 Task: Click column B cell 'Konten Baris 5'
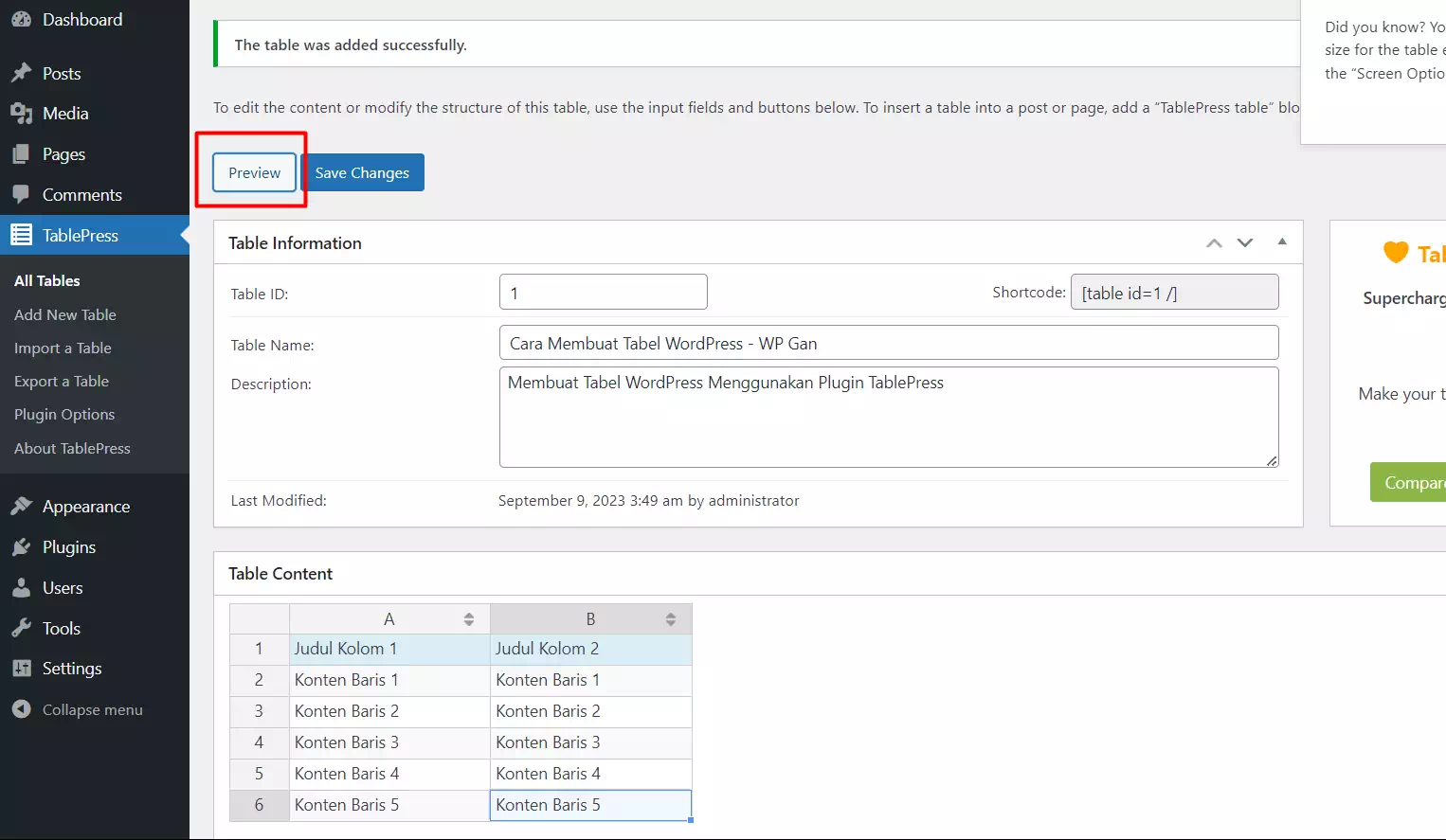(591, 805)
